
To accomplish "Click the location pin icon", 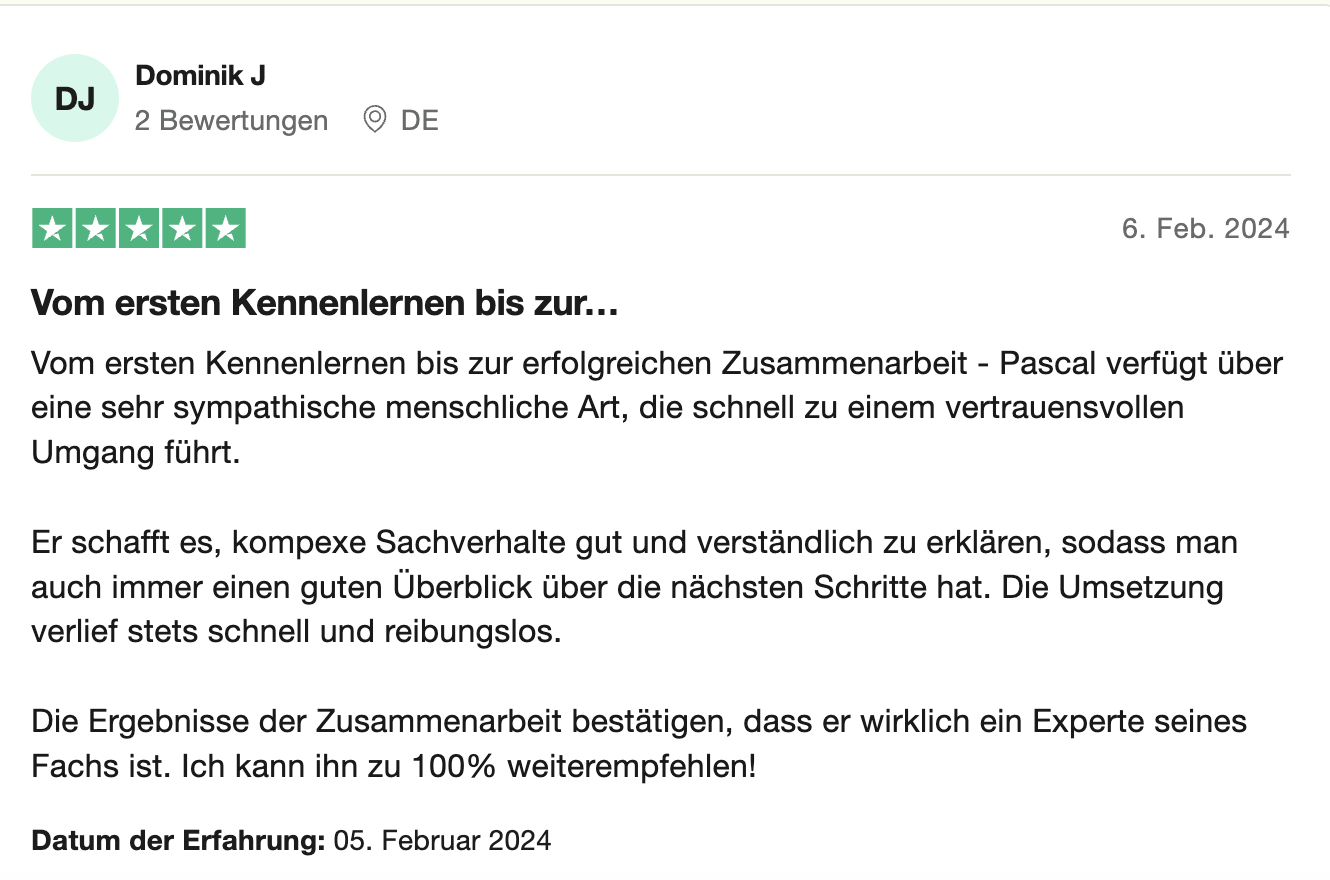I will click(x=375, y=120).
